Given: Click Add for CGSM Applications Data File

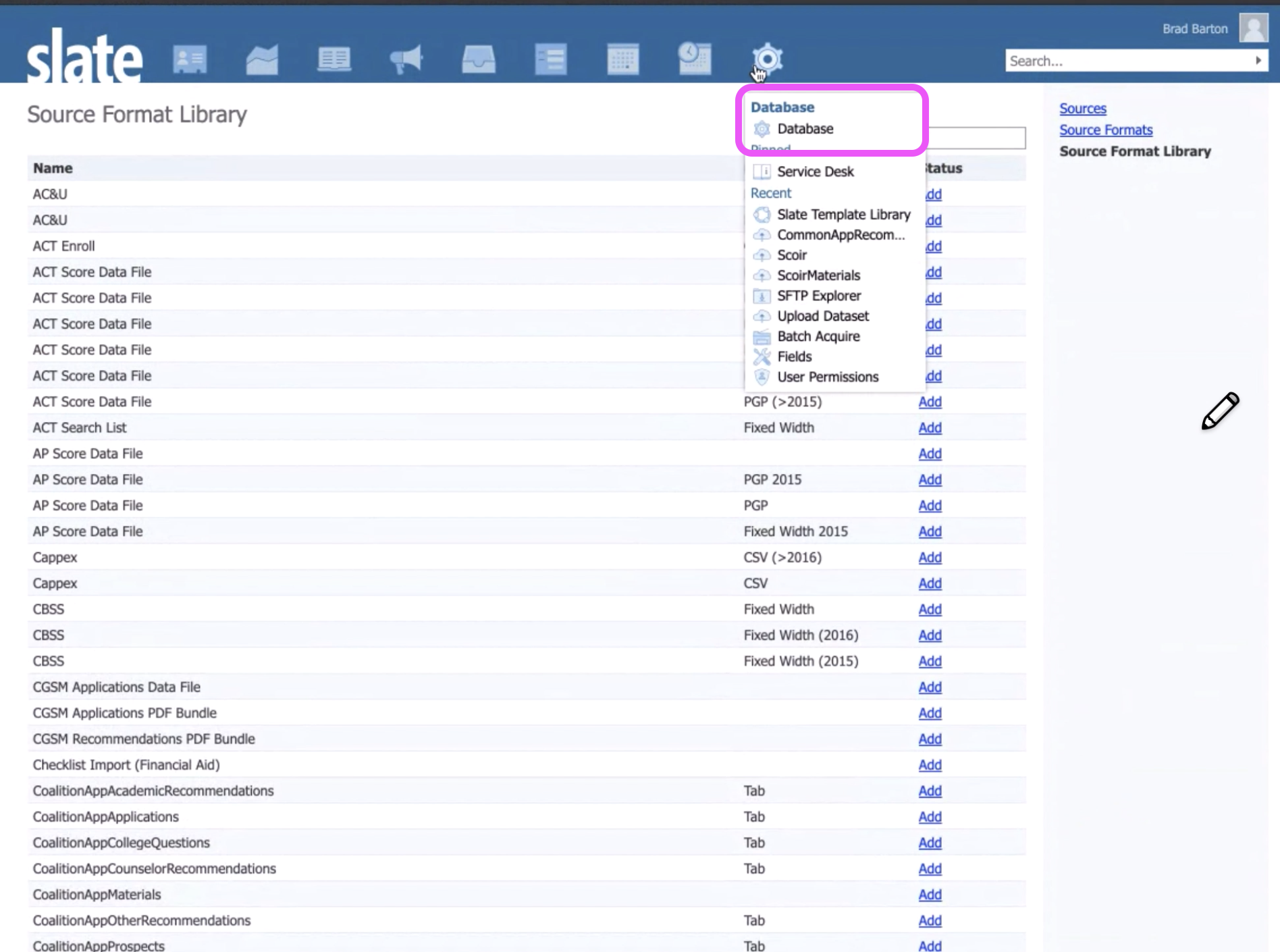Looking at the screenshot, I should point(930,687).
